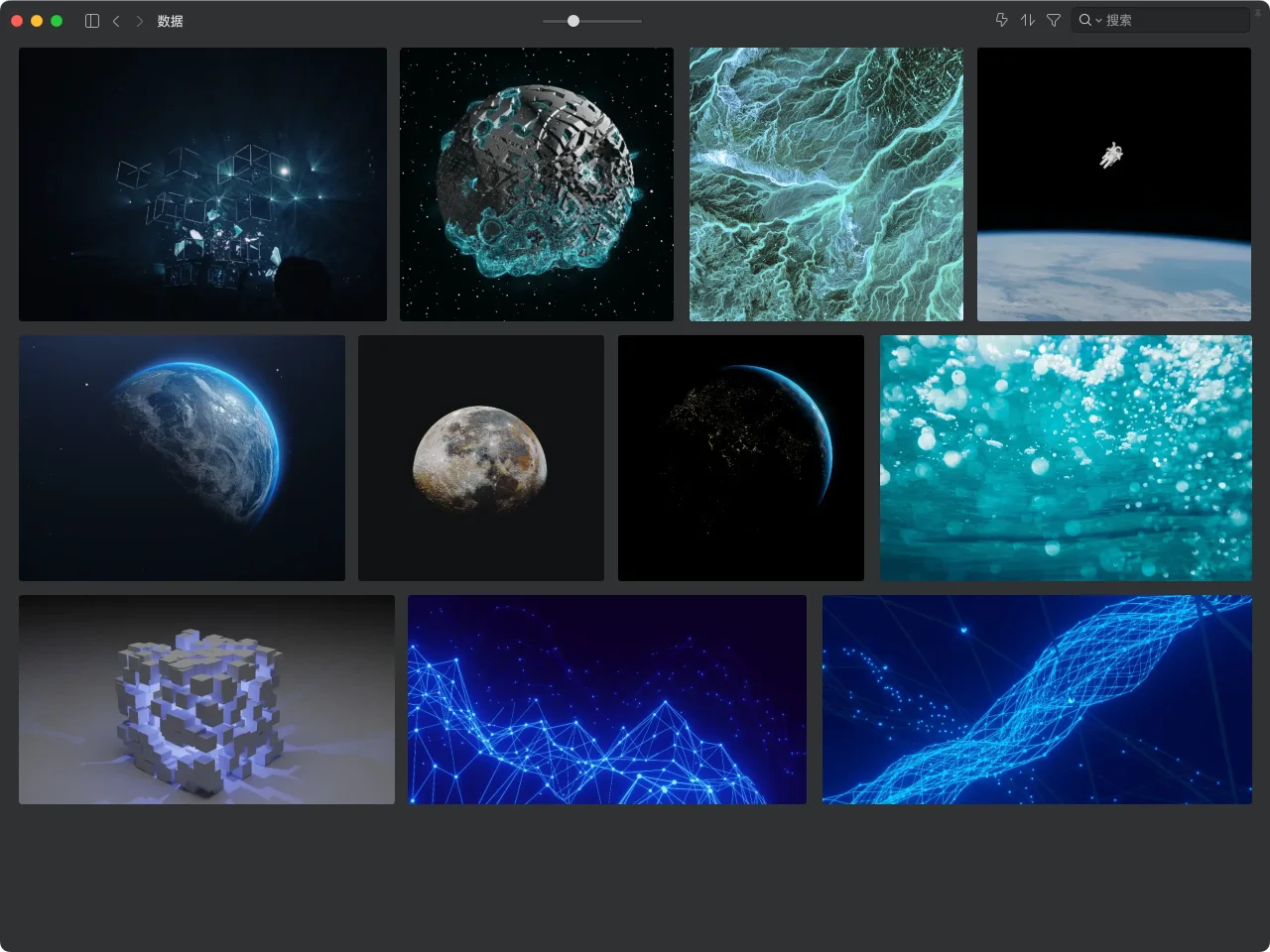Image resolution: width=1270 pixels, height=952 pixels.
Task: Close the window with red button
Action: [x=17, y=21]
